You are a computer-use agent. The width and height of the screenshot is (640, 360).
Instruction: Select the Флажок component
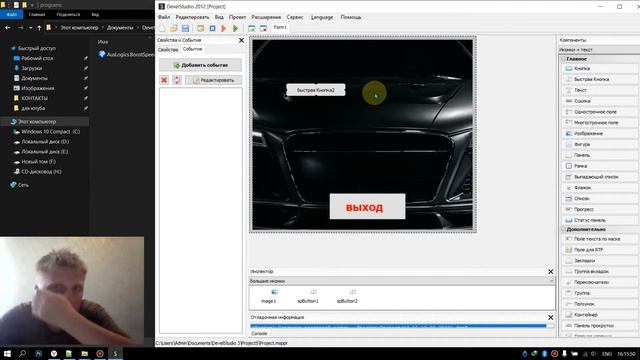[x=600, y=188]
